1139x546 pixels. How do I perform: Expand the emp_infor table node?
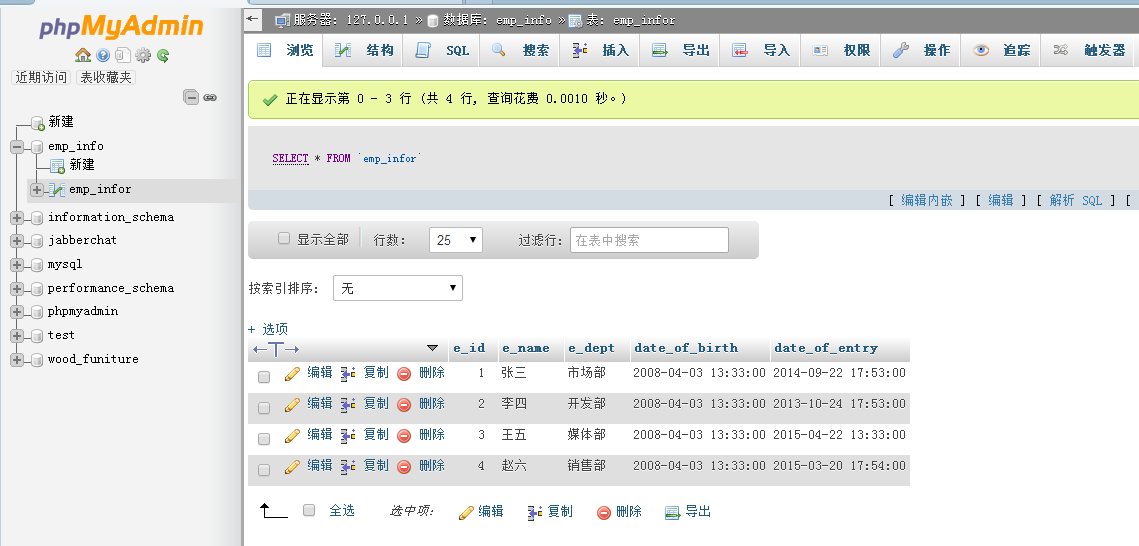tap(37, 190)
